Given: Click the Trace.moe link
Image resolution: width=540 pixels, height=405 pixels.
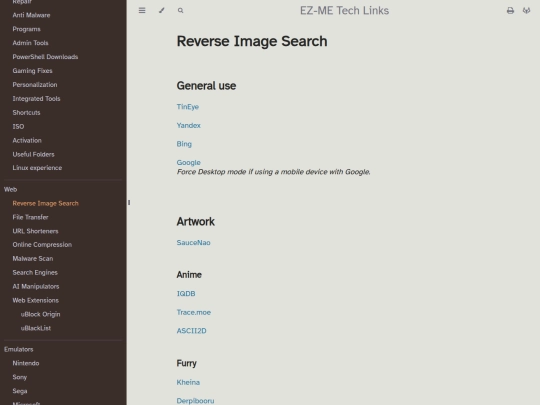Looking at the screenshot, I should (194, 312).
